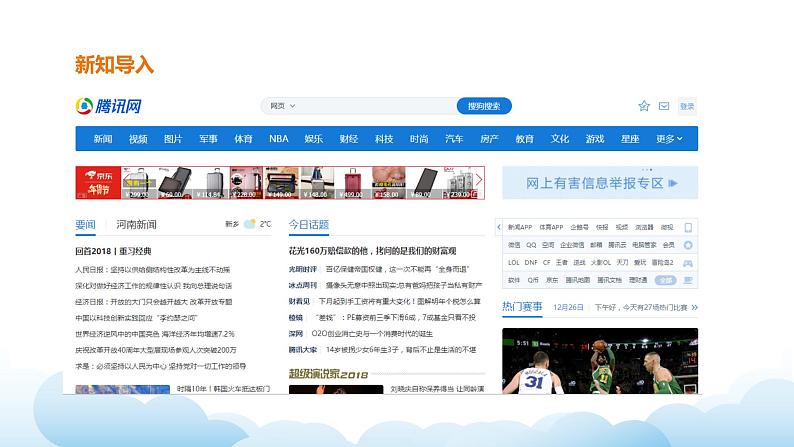
Task: Switch to the 要闻 tab
Action: (x=85, y=225)
